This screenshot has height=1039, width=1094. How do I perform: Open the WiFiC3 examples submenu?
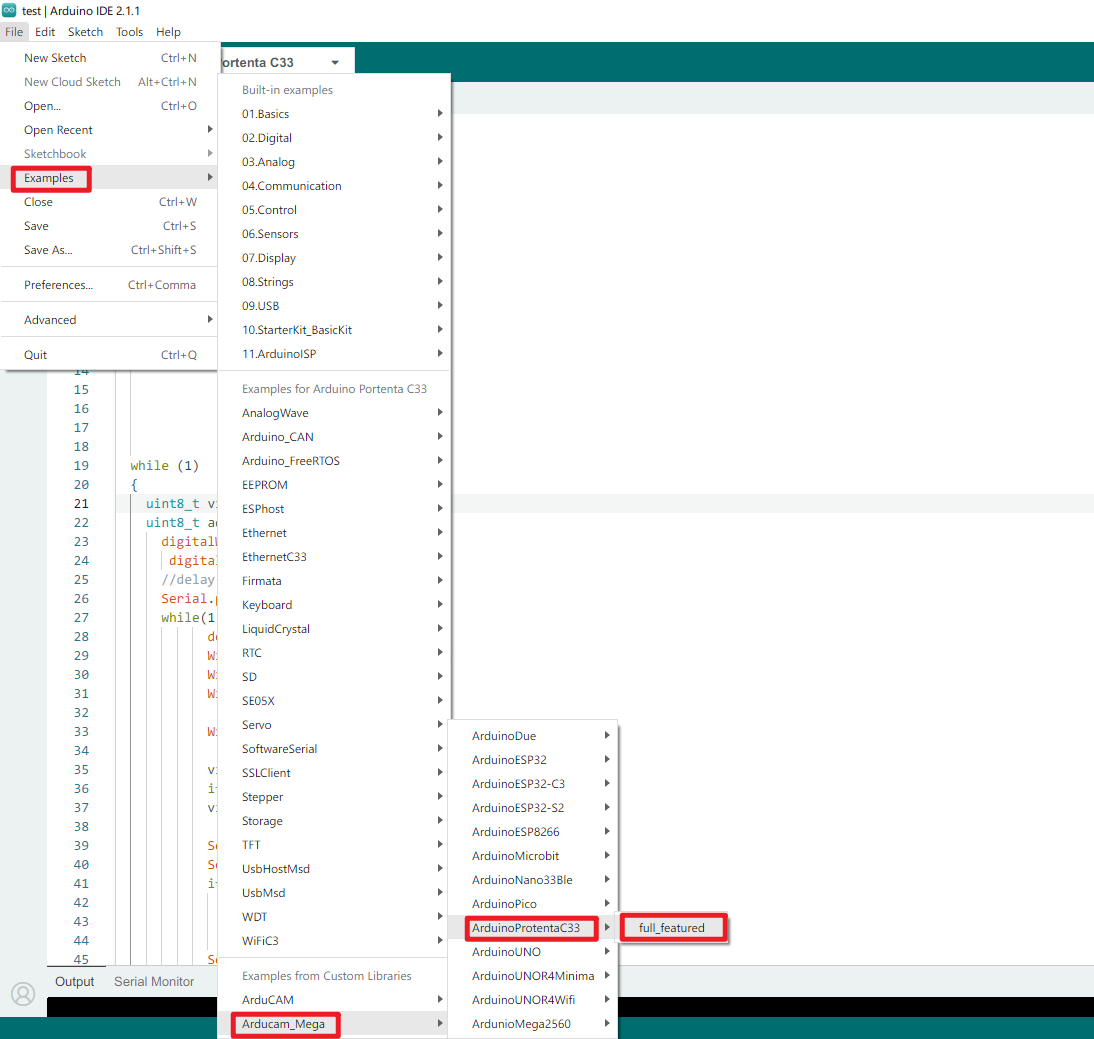click(334, 941)
